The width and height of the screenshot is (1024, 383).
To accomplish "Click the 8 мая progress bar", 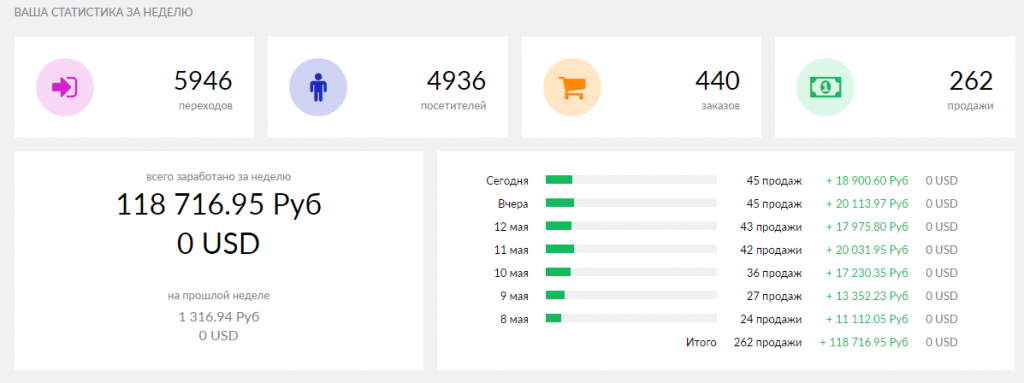I will pyautogui.click(x=631, y=319).
